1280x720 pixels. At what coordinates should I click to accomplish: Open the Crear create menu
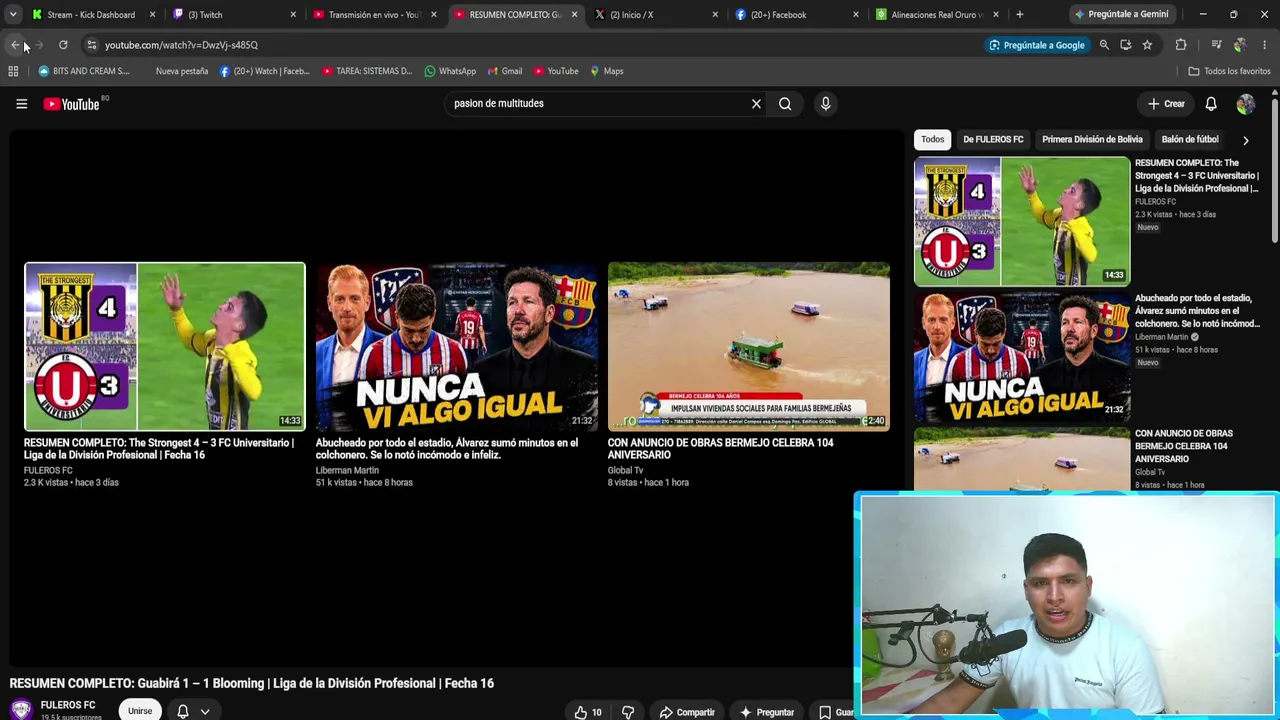[x=1166, y=104]
